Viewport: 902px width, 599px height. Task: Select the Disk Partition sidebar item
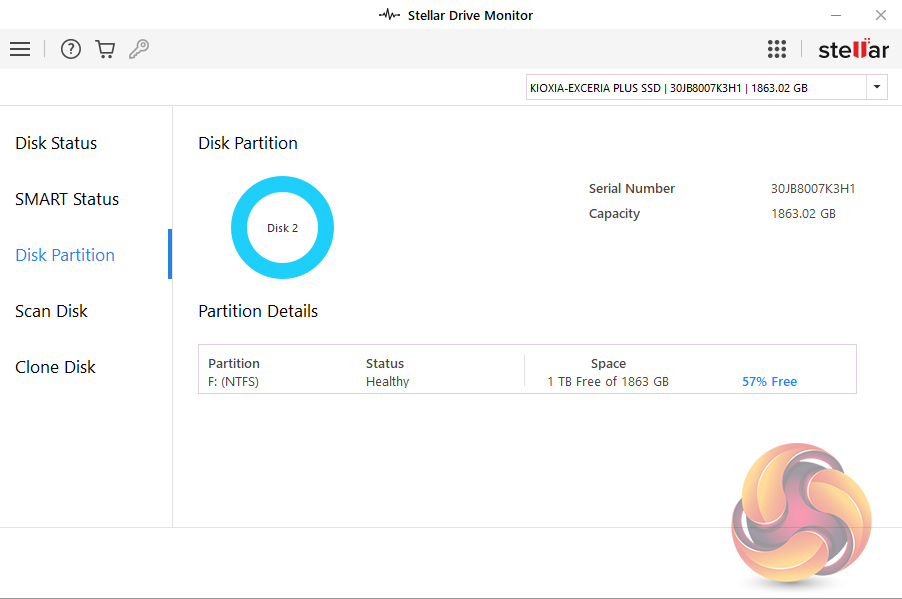click(x=65, y=255)
